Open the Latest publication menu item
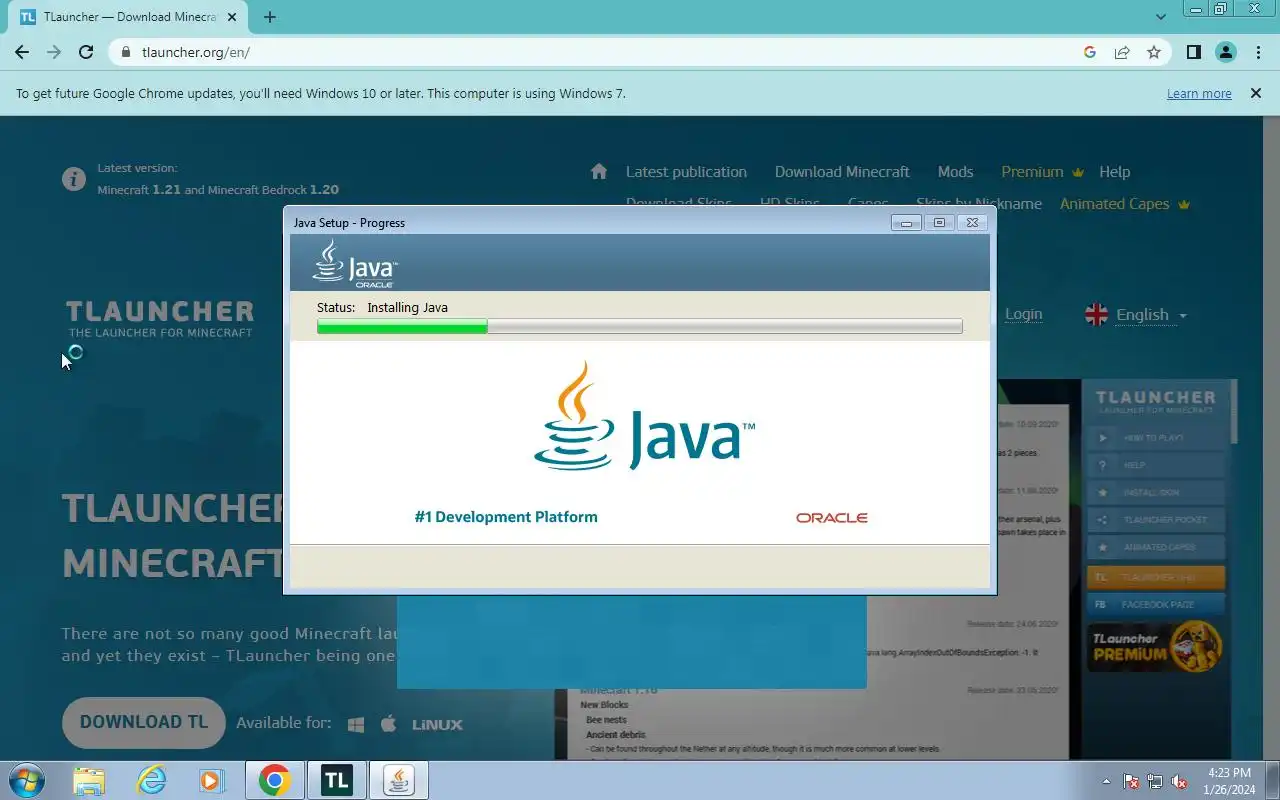Screen dimensions: 1280x800 coord(686,172)
